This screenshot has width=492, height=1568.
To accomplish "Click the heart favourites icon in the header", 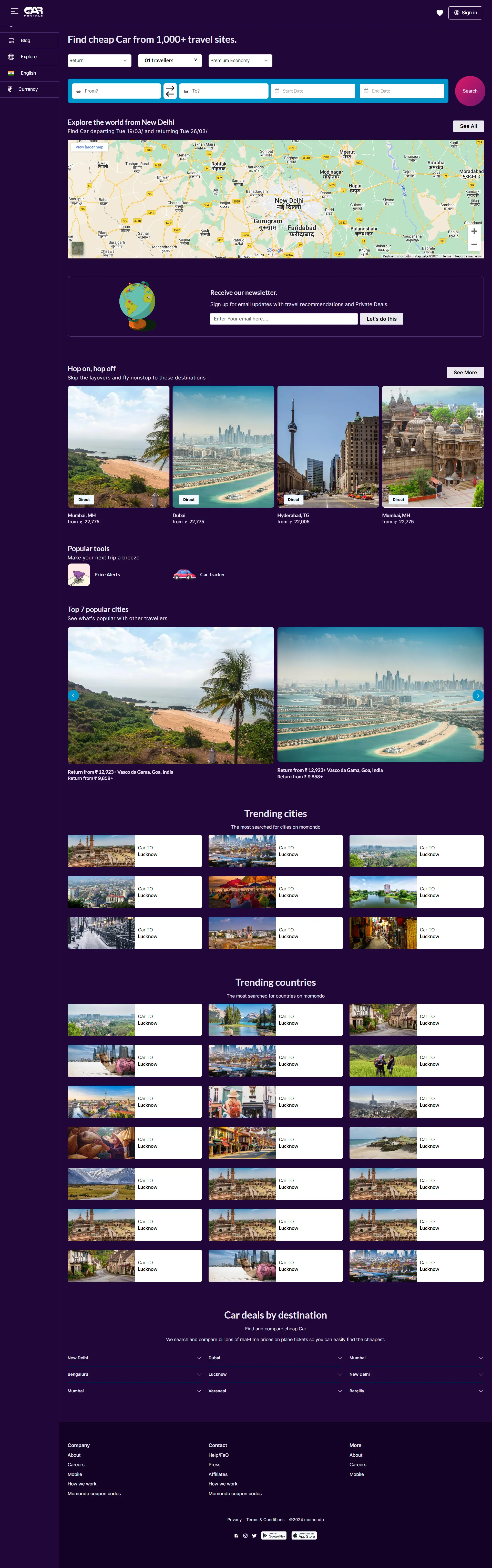I will click(439, 12).
